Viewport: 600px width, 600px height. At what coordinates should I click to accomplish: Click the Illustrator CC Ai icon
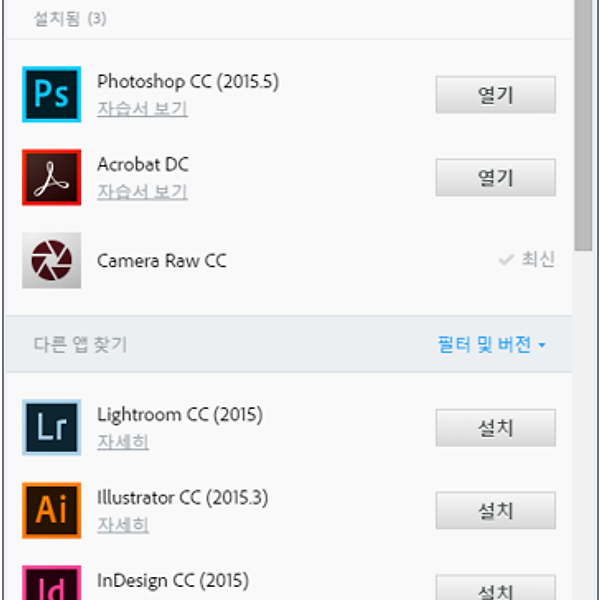click(52, 510)
